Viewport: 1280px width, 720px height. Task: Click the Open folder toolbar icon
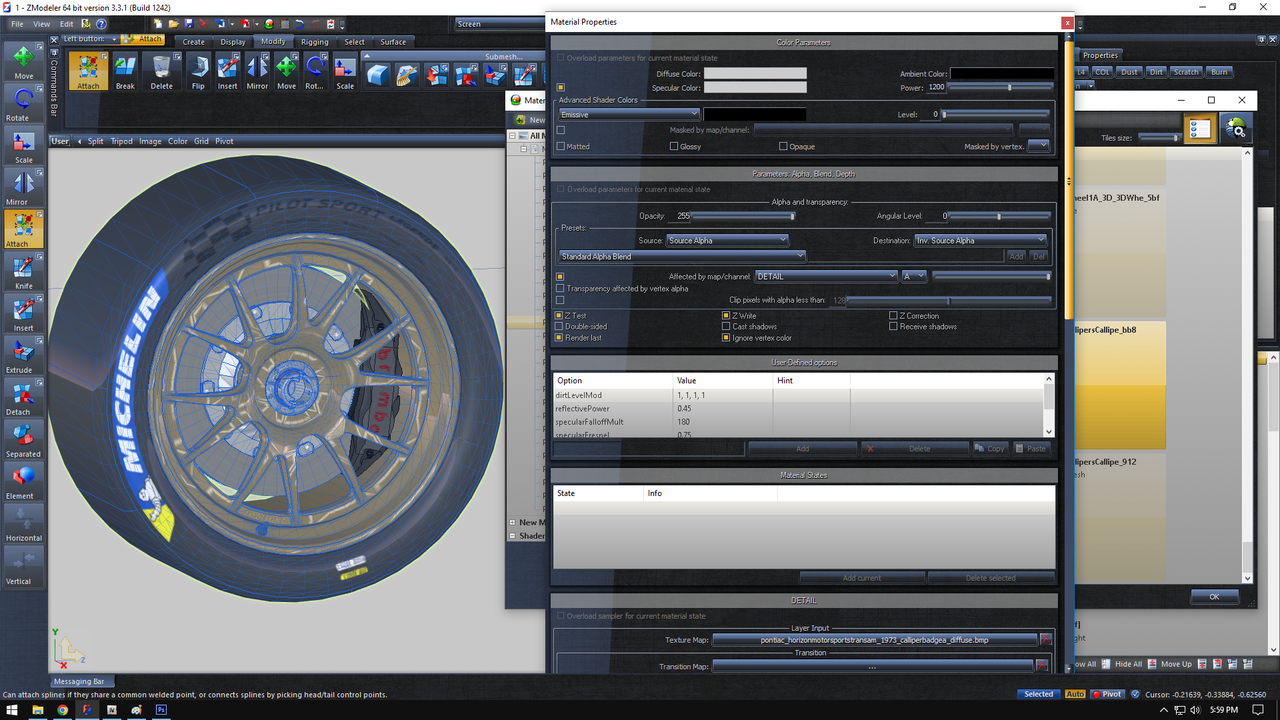click(173, 24)
